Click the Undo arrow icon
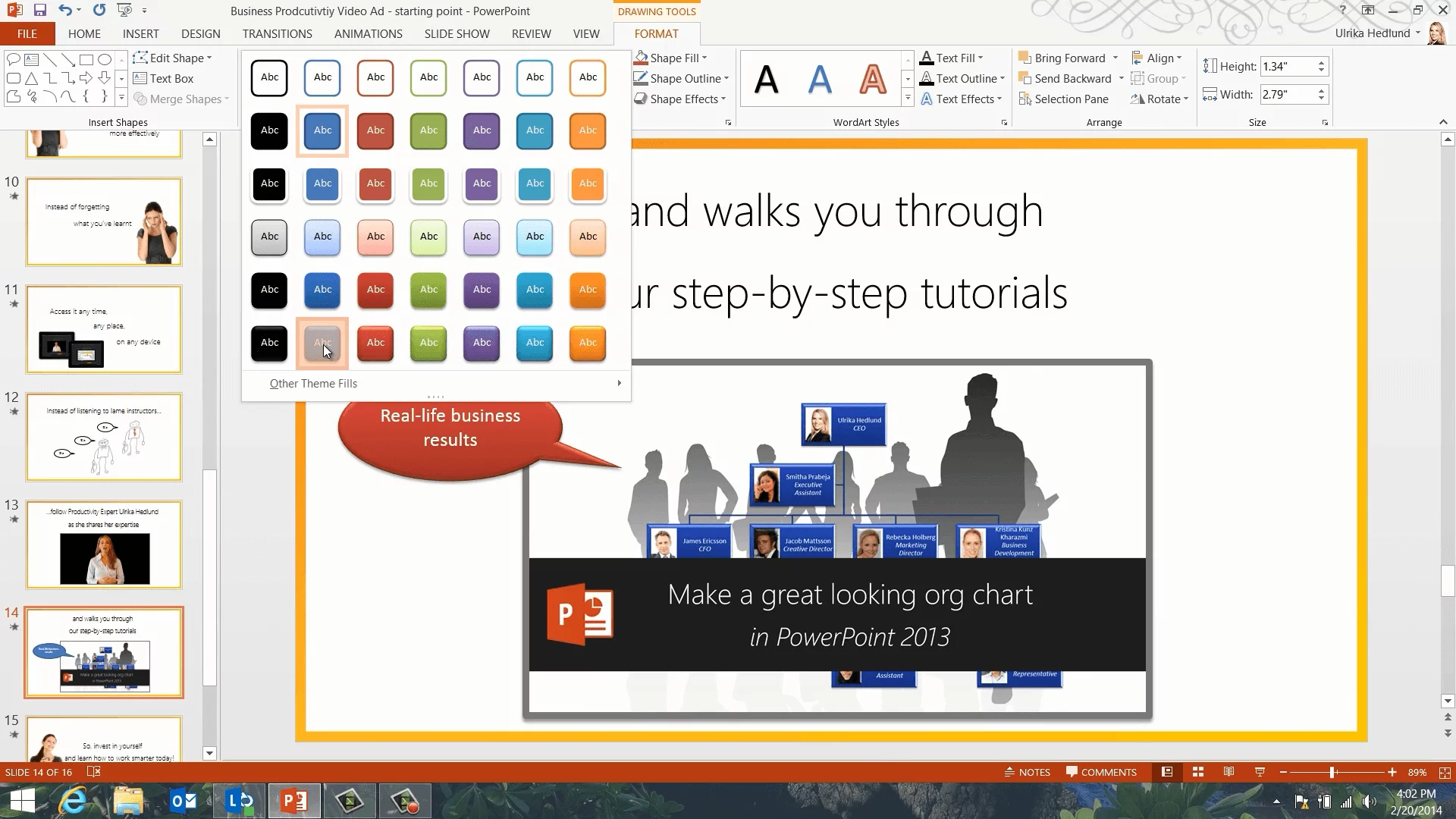The width and height of the screenshot is (1456, 819). [x=64, y=11]
